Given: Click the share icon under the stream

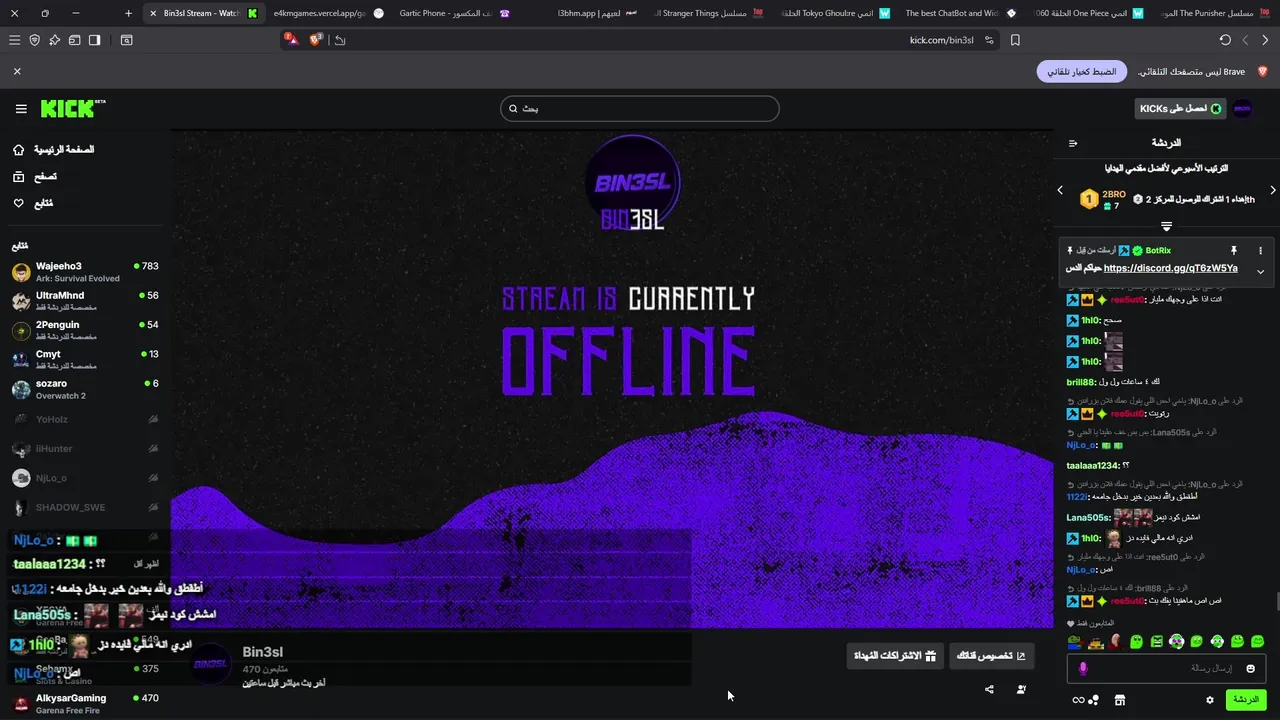Looking at the screenshot, I should coord(989,689).
